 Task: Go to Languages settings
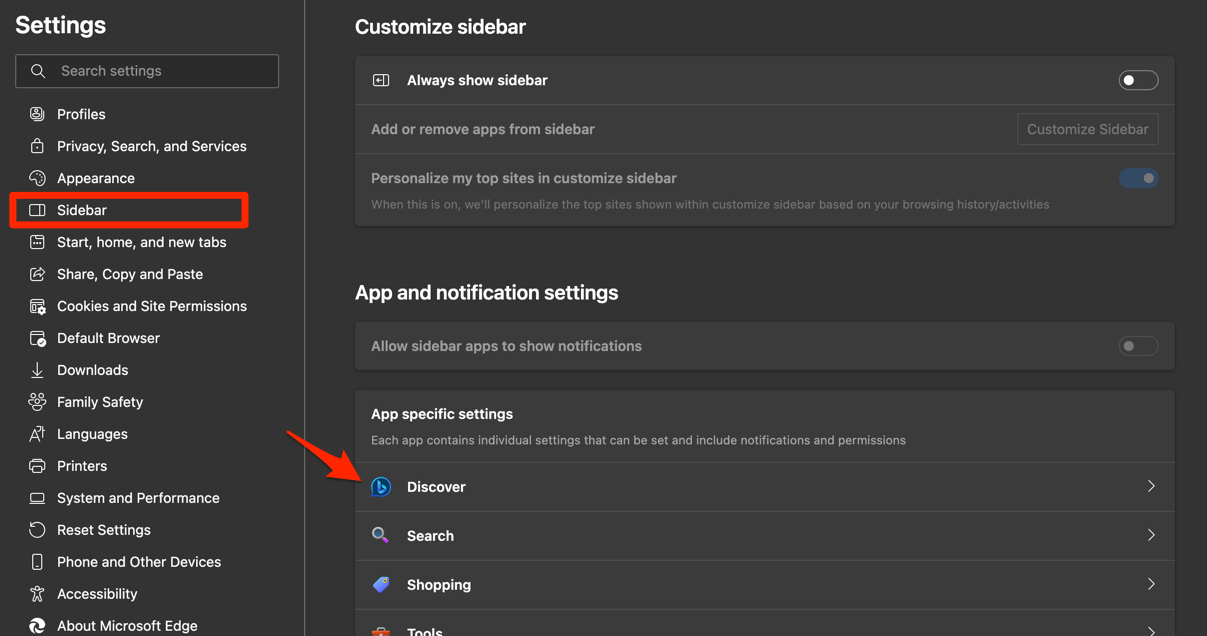[92, 434]
